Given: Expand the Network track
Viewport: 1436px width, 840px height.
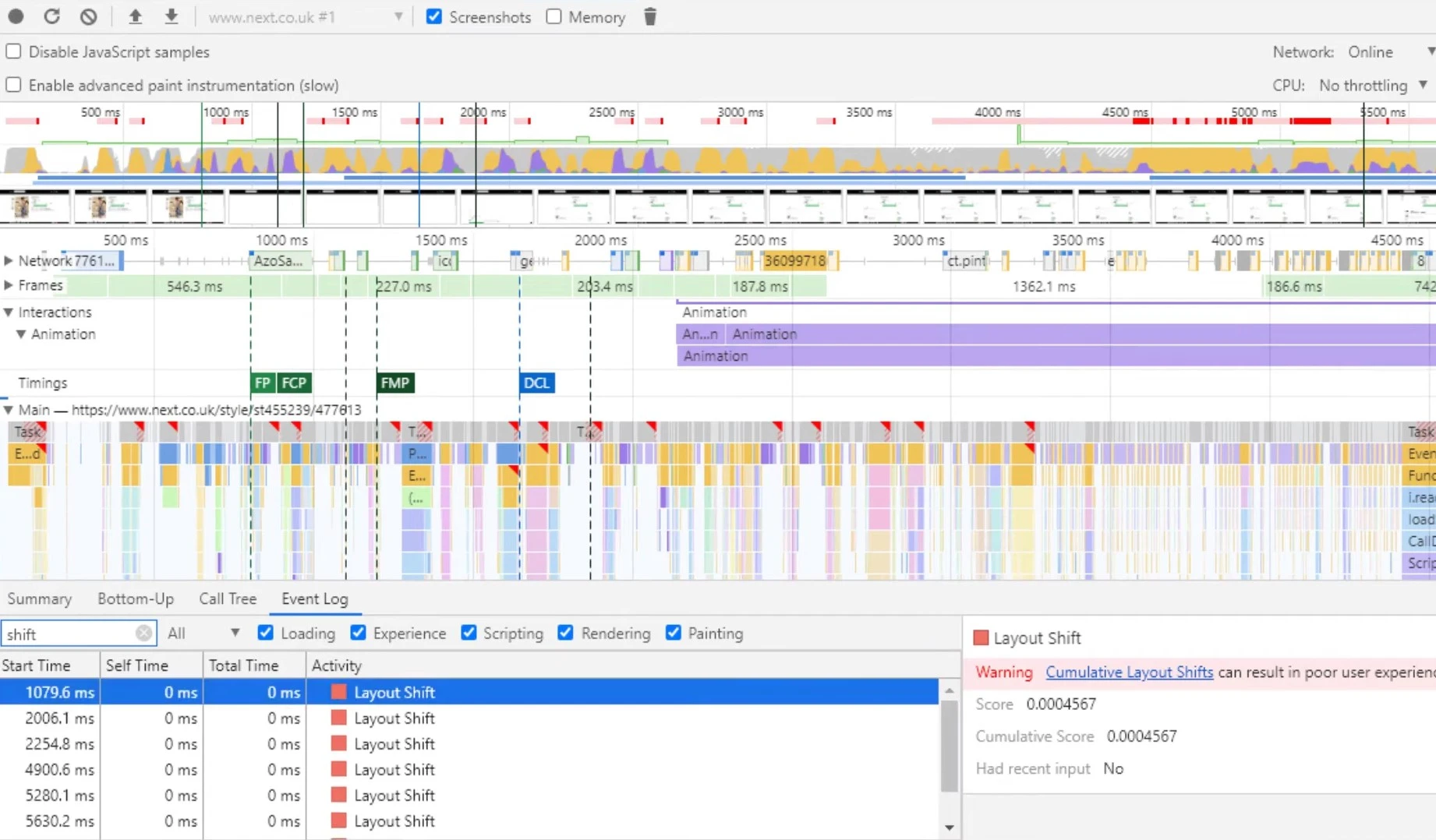Looking at the screenshot, I should [x=9, y=260].
